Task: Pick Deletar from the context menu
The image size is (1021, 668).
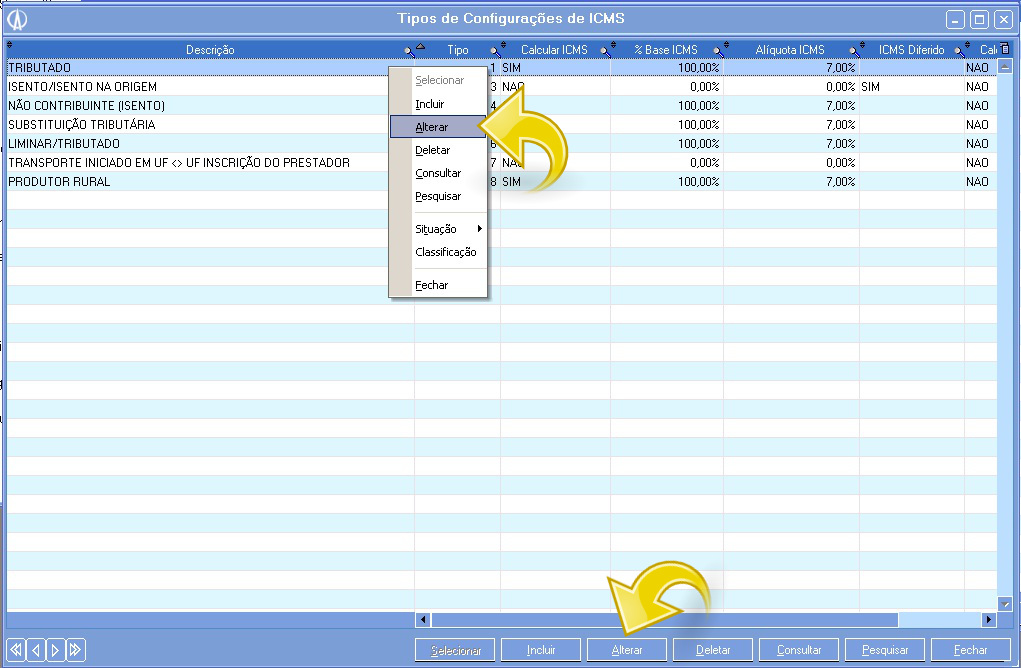Action: tap(433, 150)
